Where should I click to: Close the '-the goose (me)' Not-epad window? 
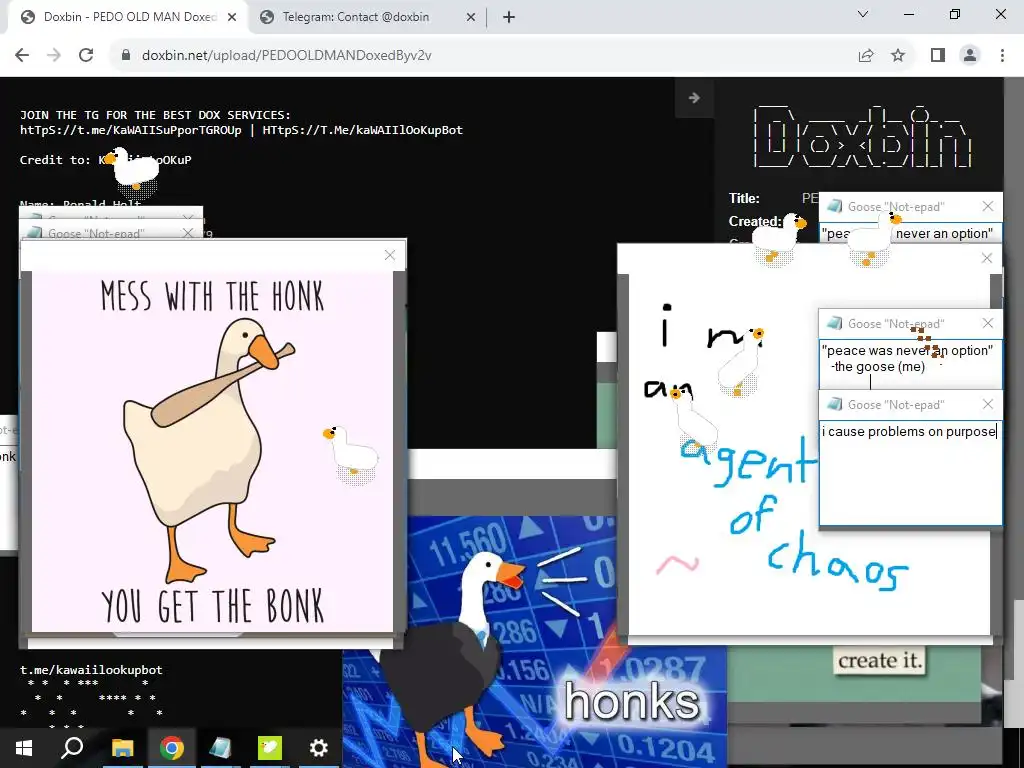pos(988,323)
